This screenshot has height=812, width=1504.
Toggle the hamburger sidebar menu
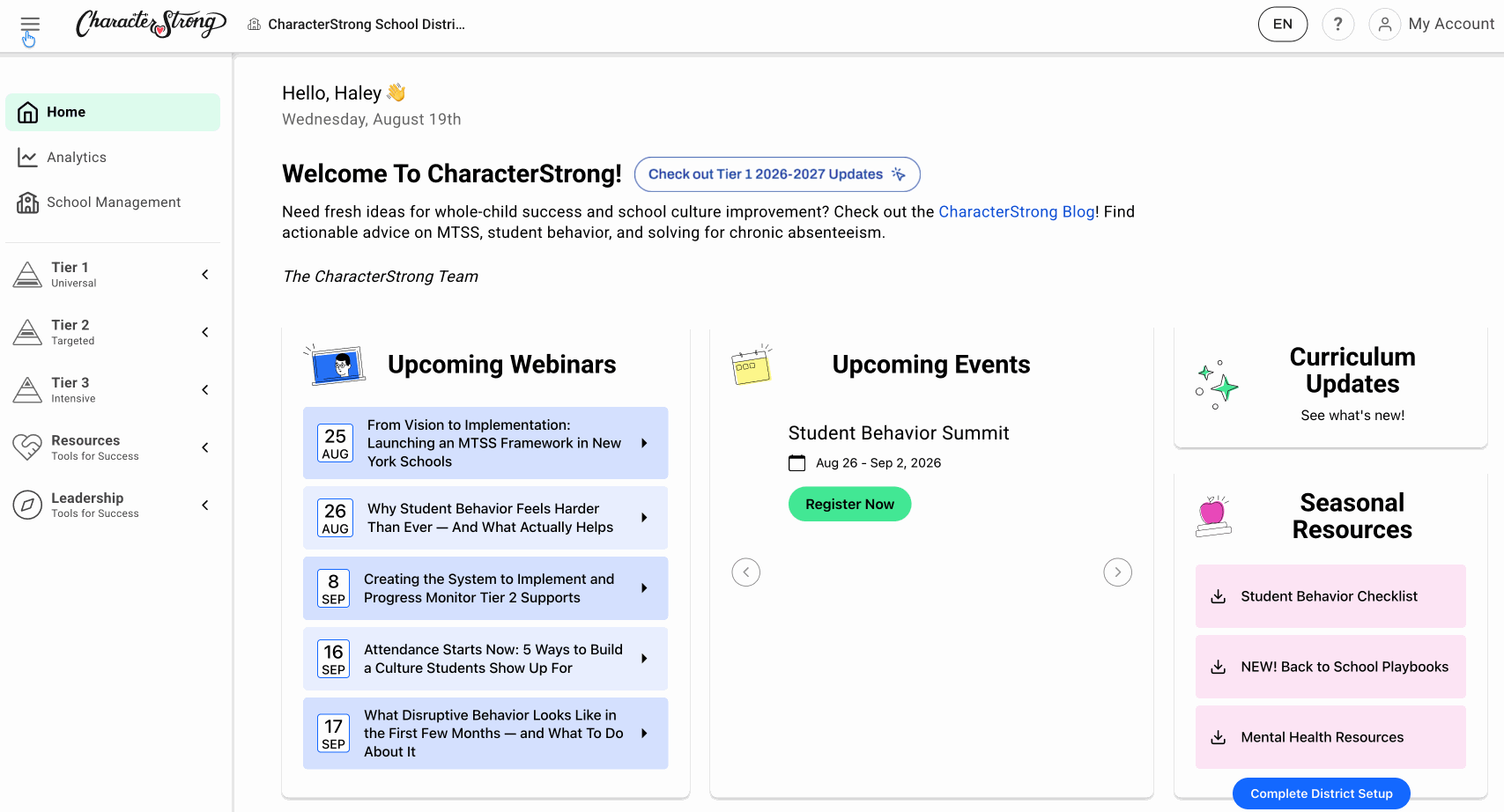pyautogui.click(x=30, y=25)
